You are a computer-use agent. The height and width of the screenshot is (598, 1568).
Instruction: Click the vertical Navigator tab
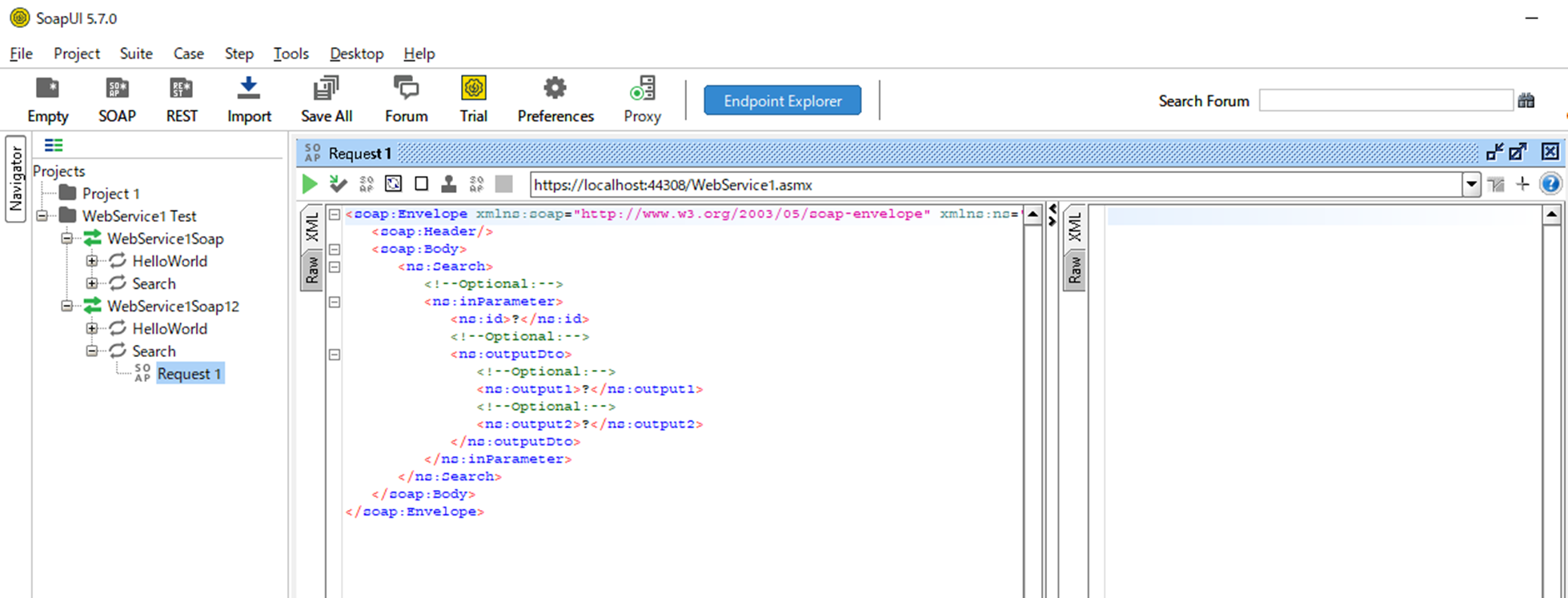(x=16, y=179)
